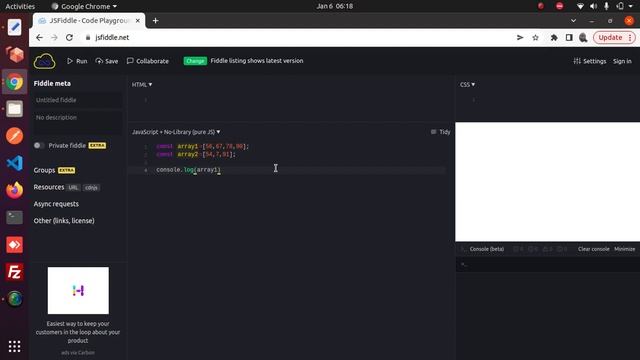Open the CSS panel dropdown

point(467,84)
